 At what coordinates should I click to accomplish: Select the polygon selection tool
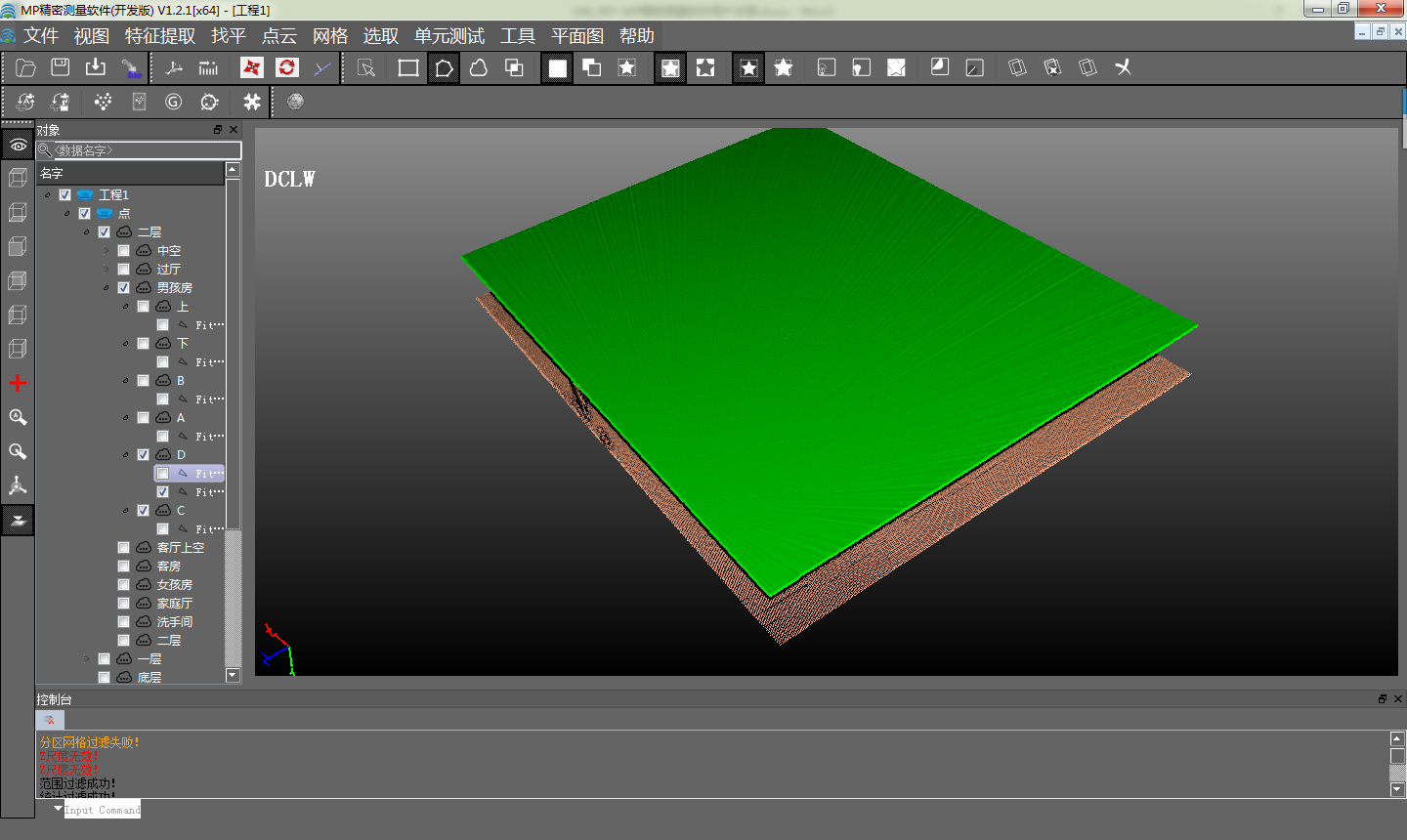pyautogui.click(x=444, y=67)
